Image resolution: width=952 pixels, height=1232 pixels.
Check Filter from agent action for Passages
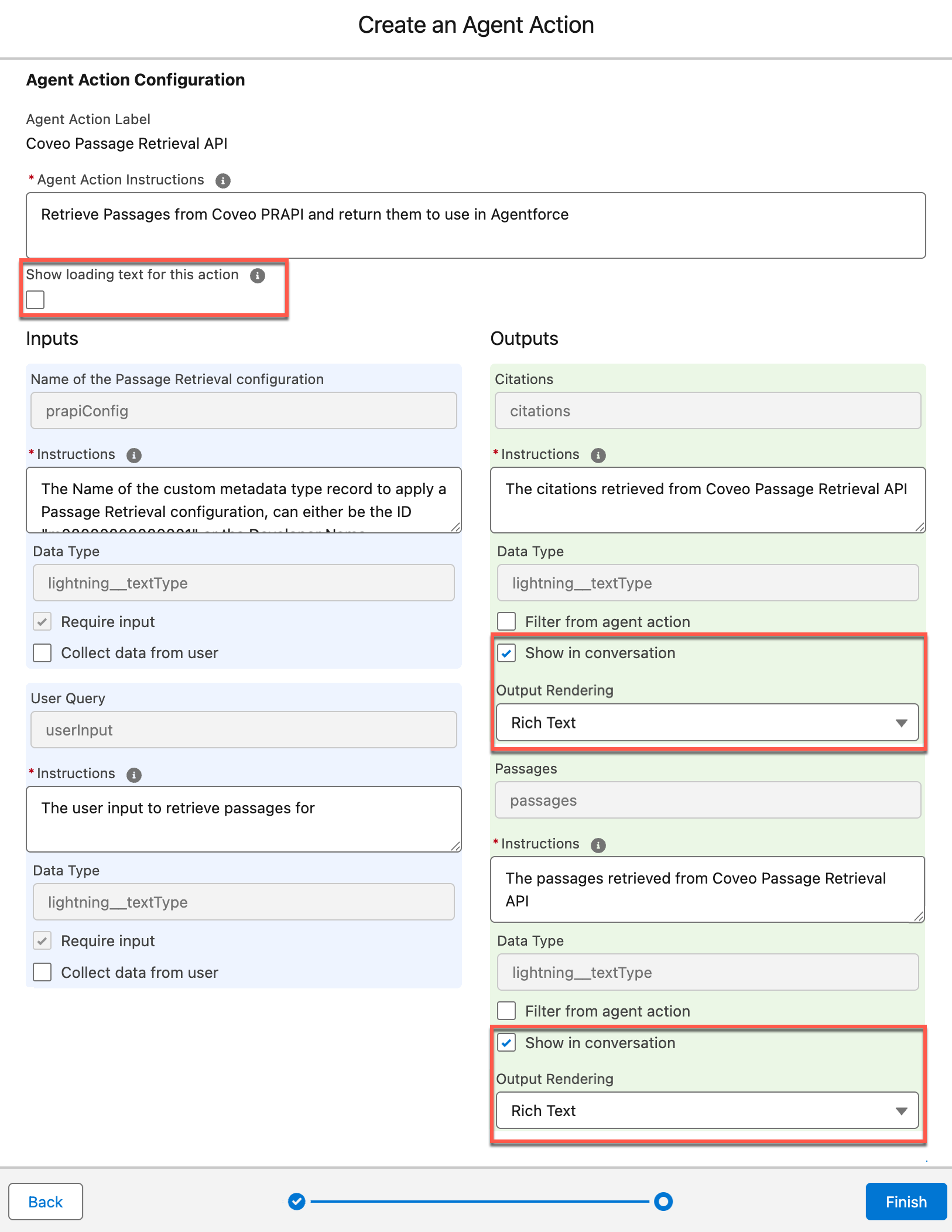(x=506, y=1011)
